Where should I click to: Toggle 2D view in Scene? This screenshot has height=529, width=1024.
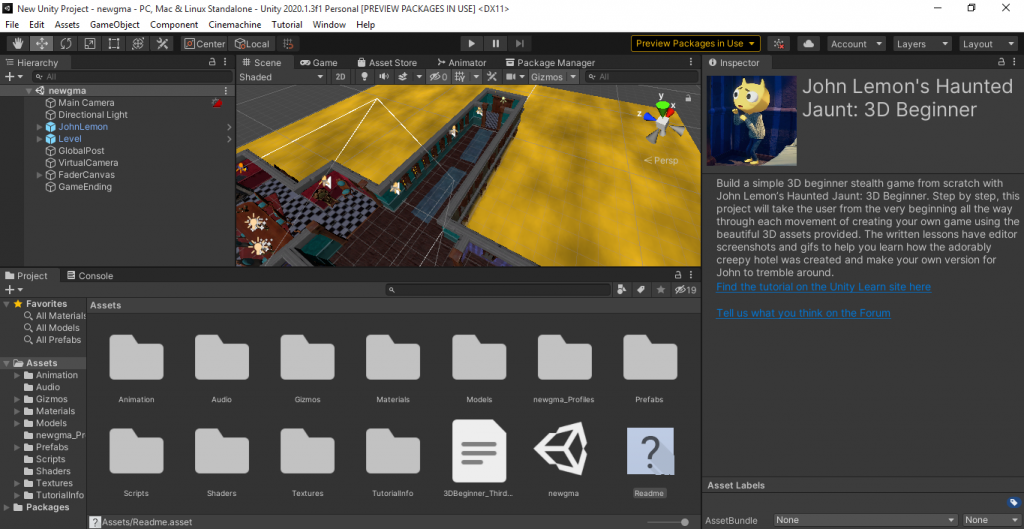click(x=340, y=76)
